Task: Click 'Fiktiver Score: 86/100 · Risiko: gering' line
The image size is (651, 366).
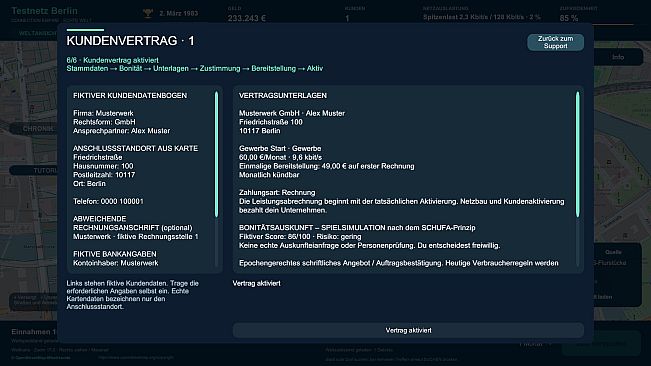Action: (300, 237)
